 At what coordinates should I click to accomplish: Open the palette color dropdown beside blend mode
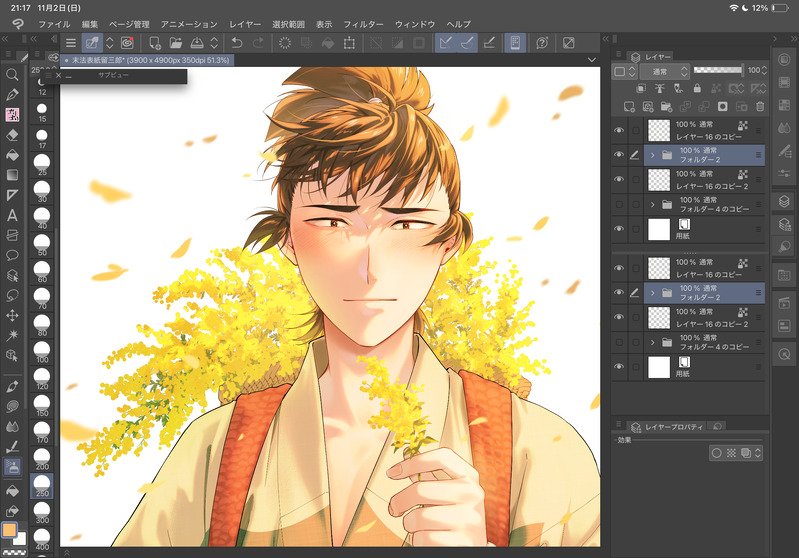pos(625,71)
